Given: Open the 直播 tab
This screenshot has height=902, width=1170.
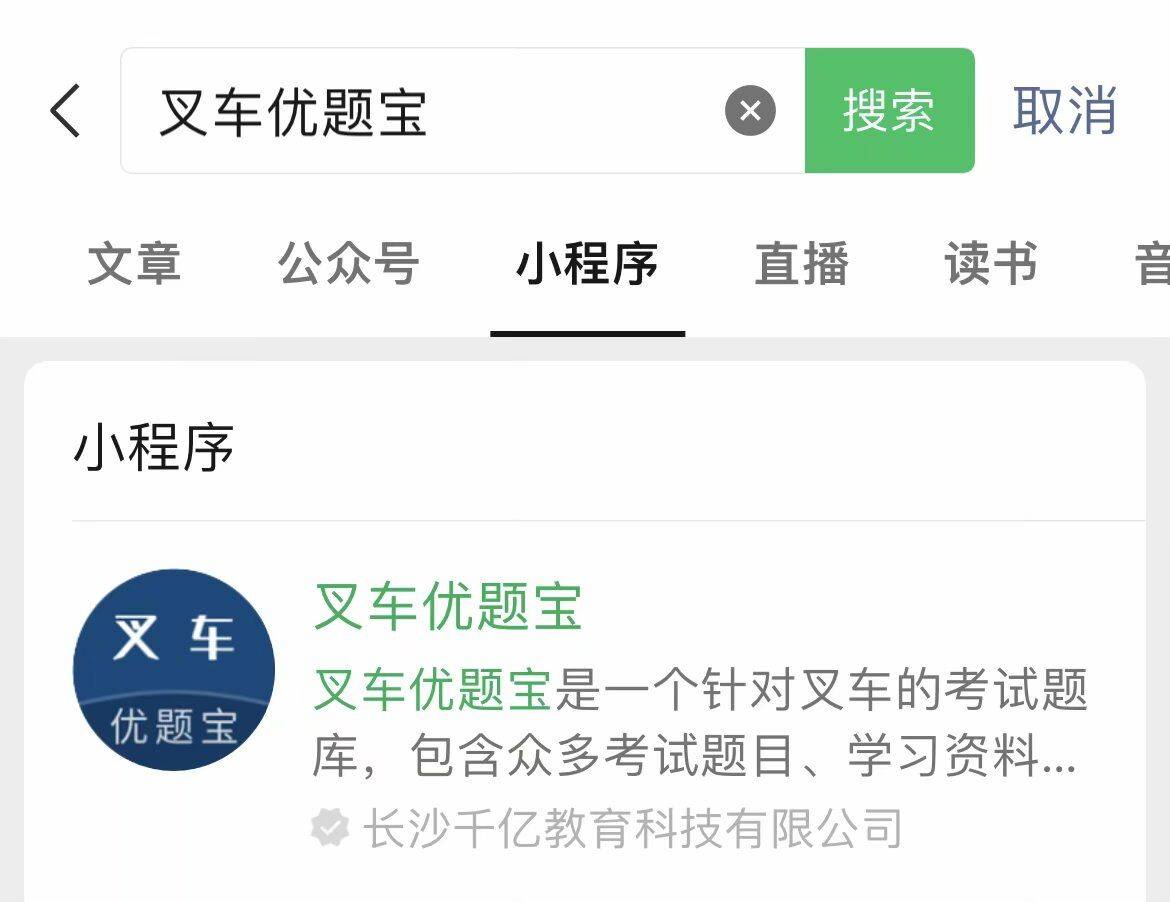Looking at the screenshot, I should tap(801, 263).
